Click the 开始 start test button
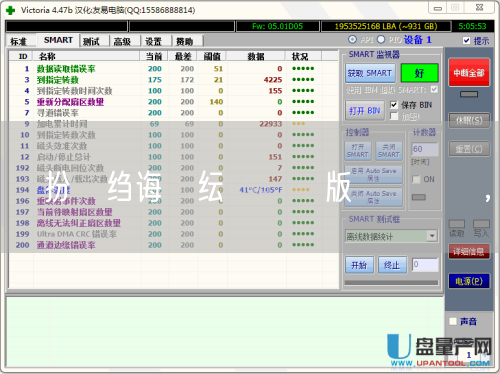This screenshot has height=374, width=500. (359, 265)
